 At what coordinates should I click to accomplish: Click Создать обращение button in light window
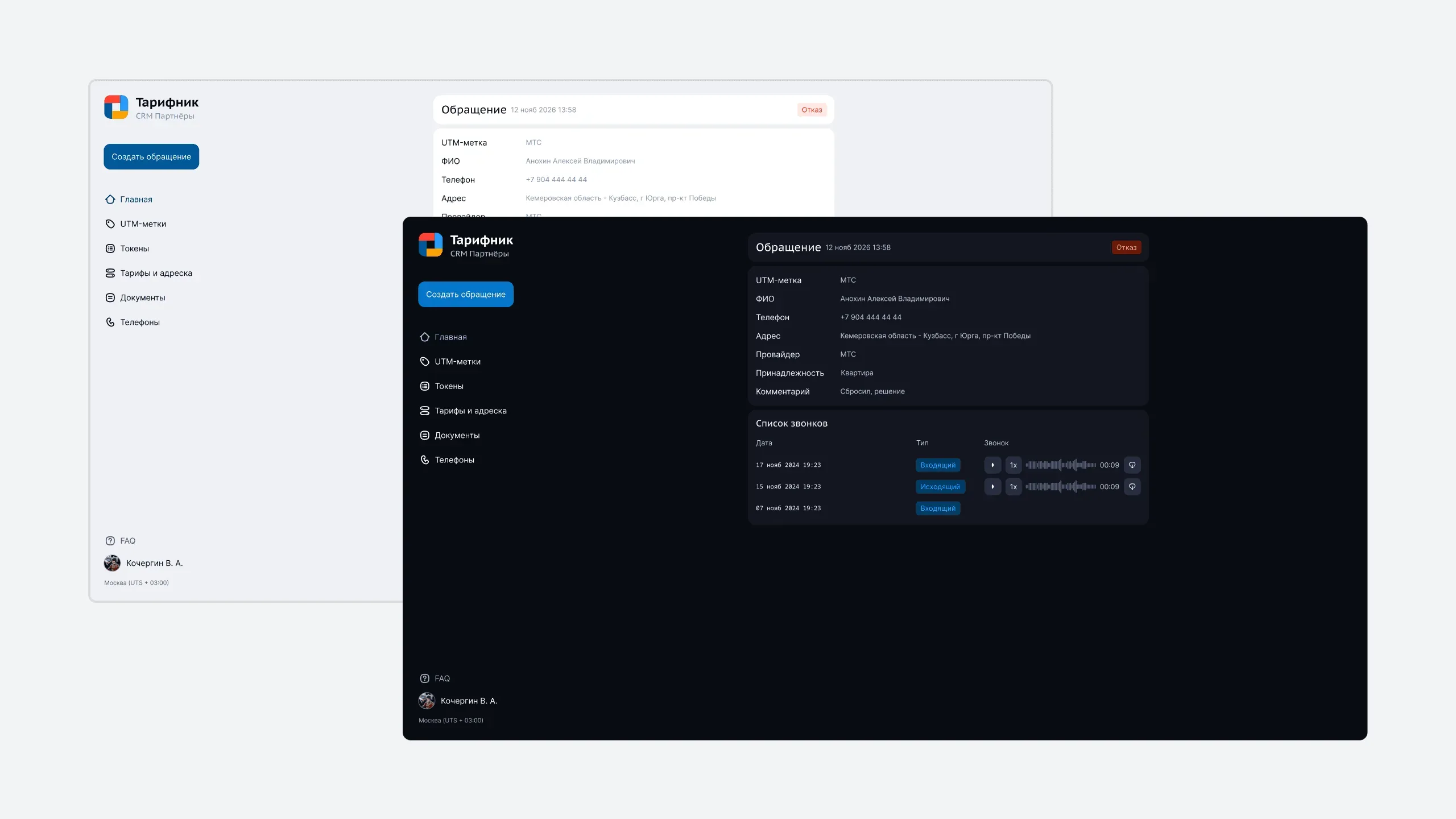[151, 156]
